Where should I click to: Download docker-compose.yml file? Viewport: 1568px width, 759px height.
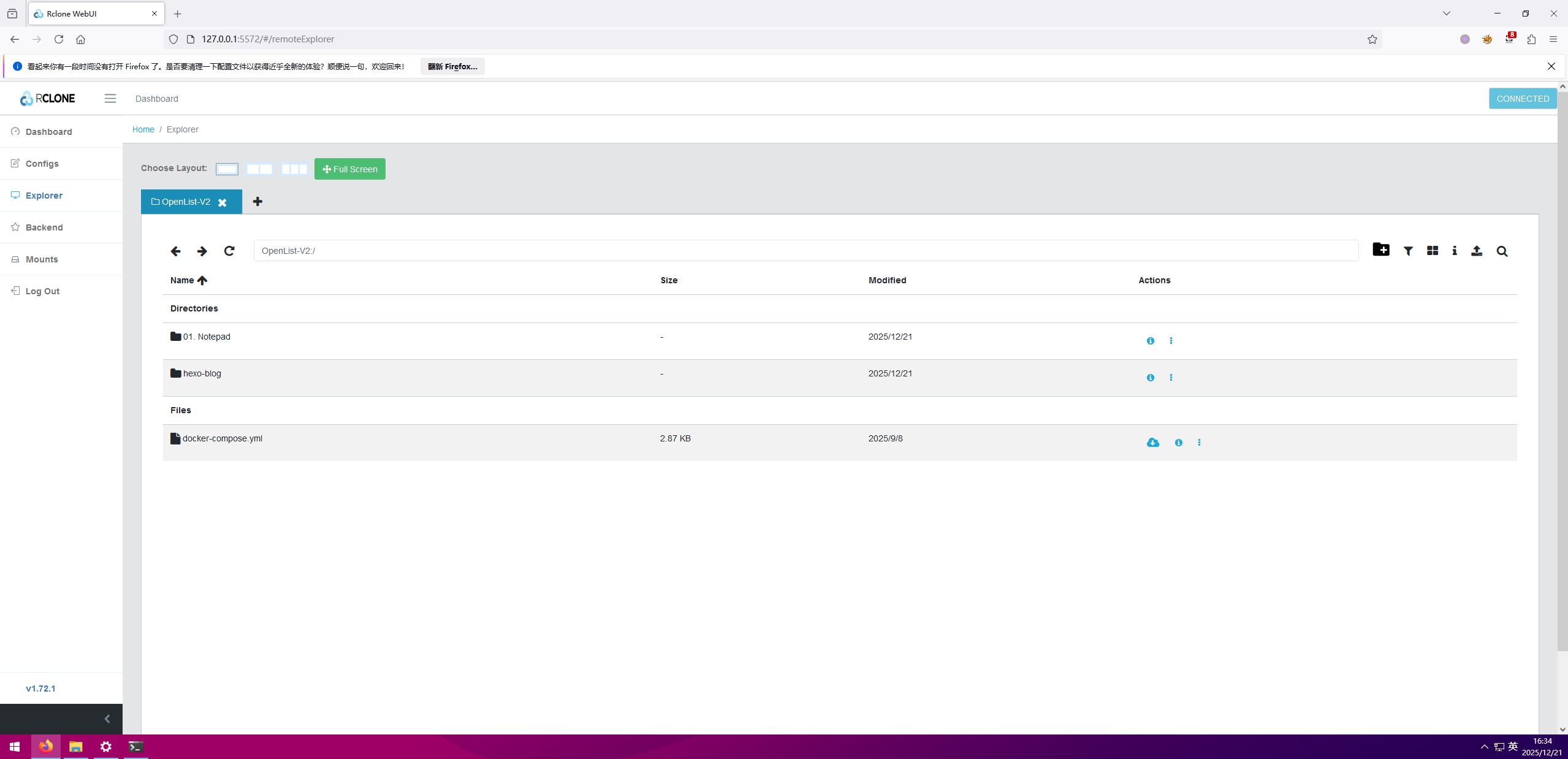click(1153, 443)
